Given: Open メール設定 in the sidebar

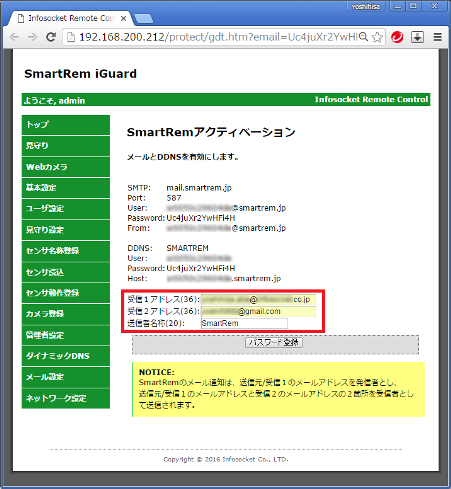Looking at the screenshot, I should click(66, 377).
